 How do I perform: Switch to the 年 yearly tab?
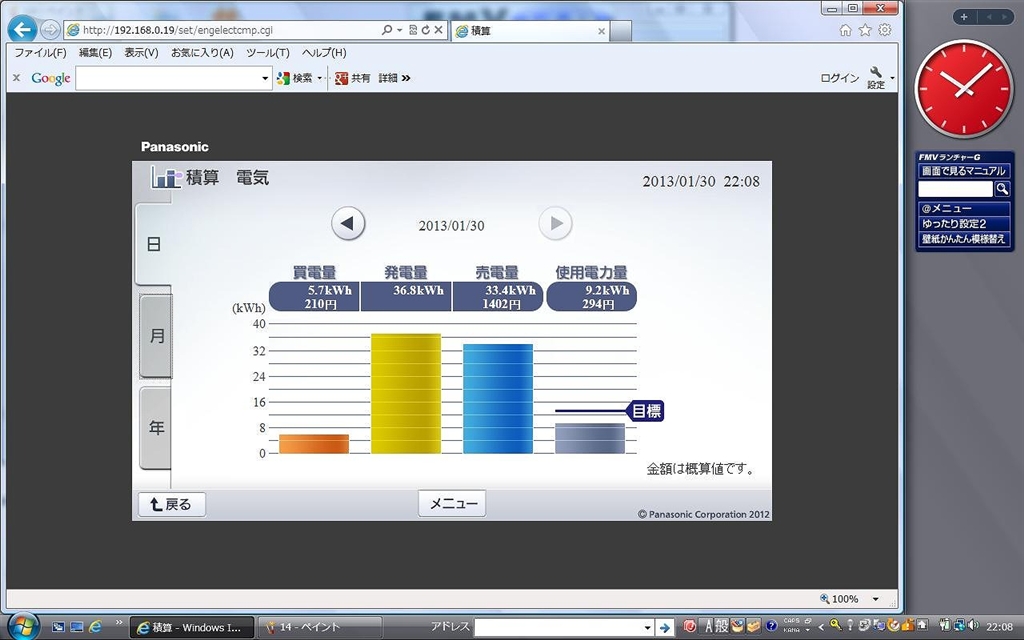[156, 428]
